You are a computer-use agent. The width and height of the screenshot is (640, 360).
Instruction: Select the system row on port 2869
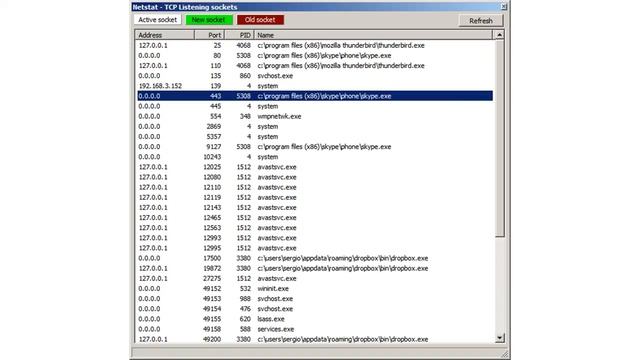click(x=315, y=127)
